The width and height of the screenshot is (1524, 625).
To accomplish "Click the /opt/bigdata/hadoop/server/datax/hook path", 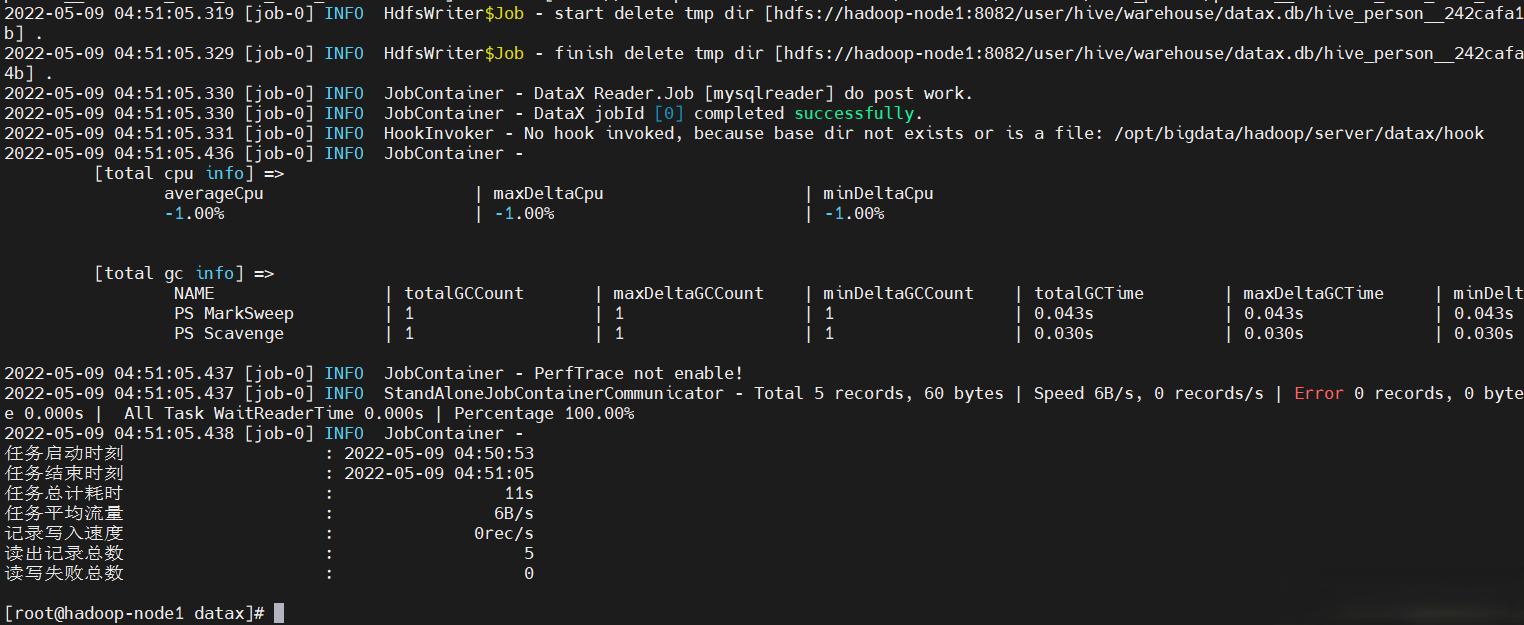I will 1298,133.
